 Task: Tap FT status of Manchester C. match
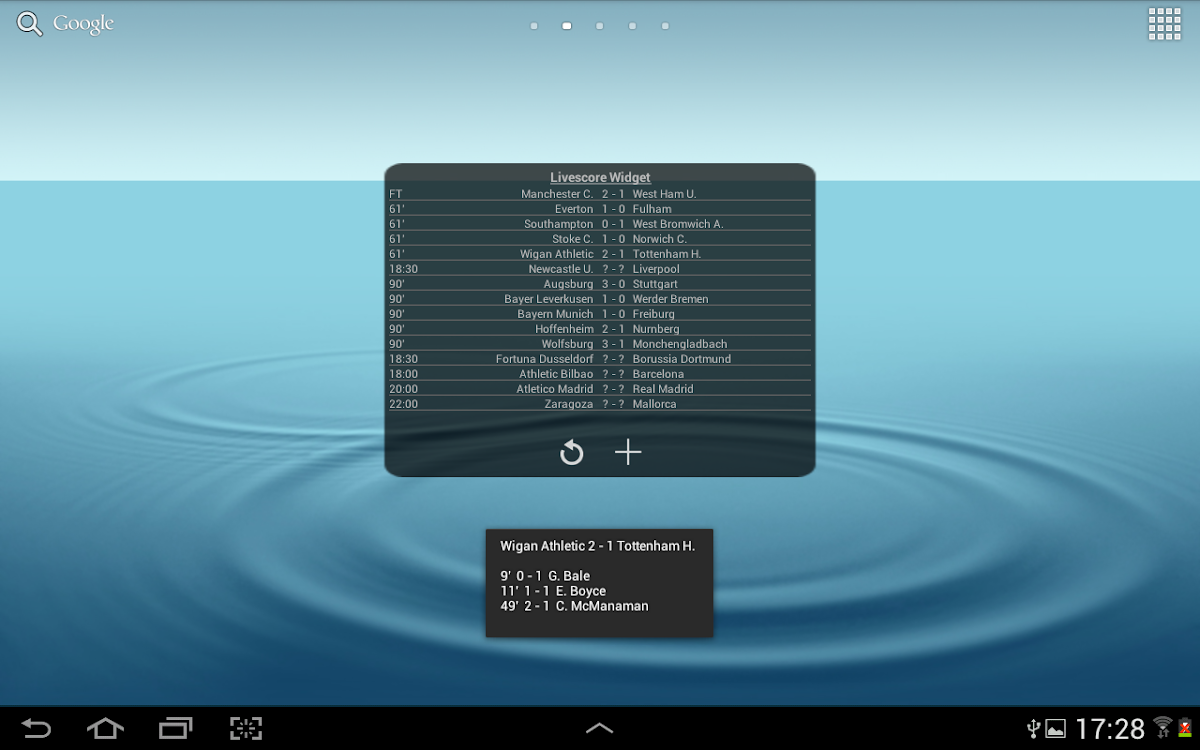[396, 194]
